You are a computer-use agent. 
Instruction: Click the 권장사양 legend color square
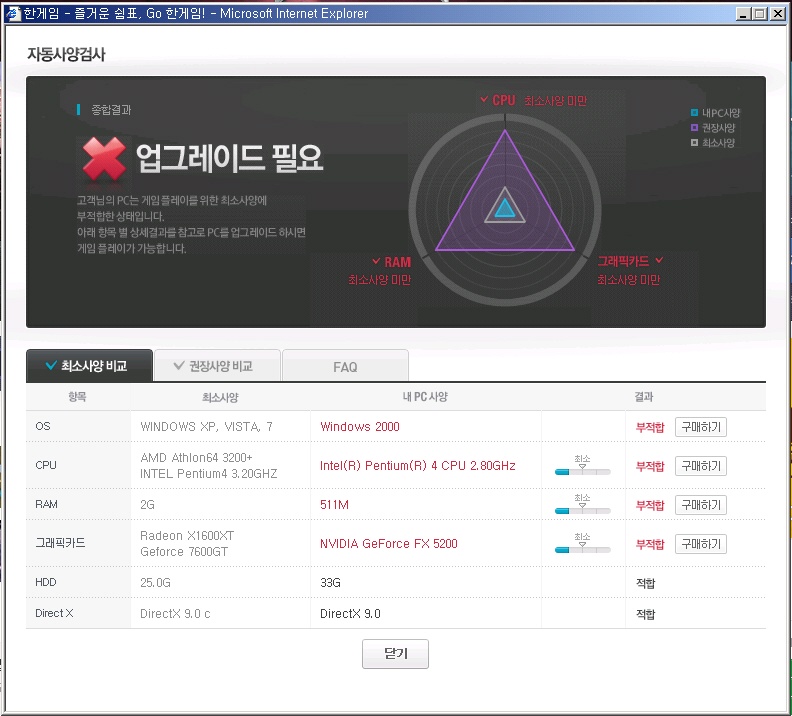pos(695,128)
